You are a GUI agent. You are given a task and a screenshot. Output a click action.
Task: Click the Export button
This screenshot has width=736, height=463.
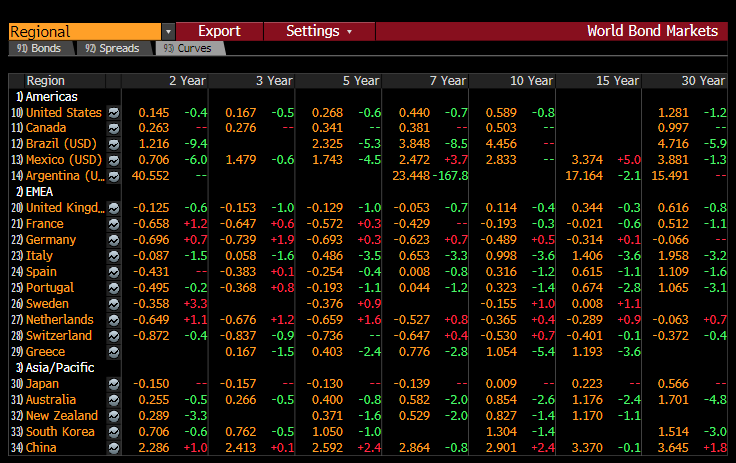coord(219,31)
